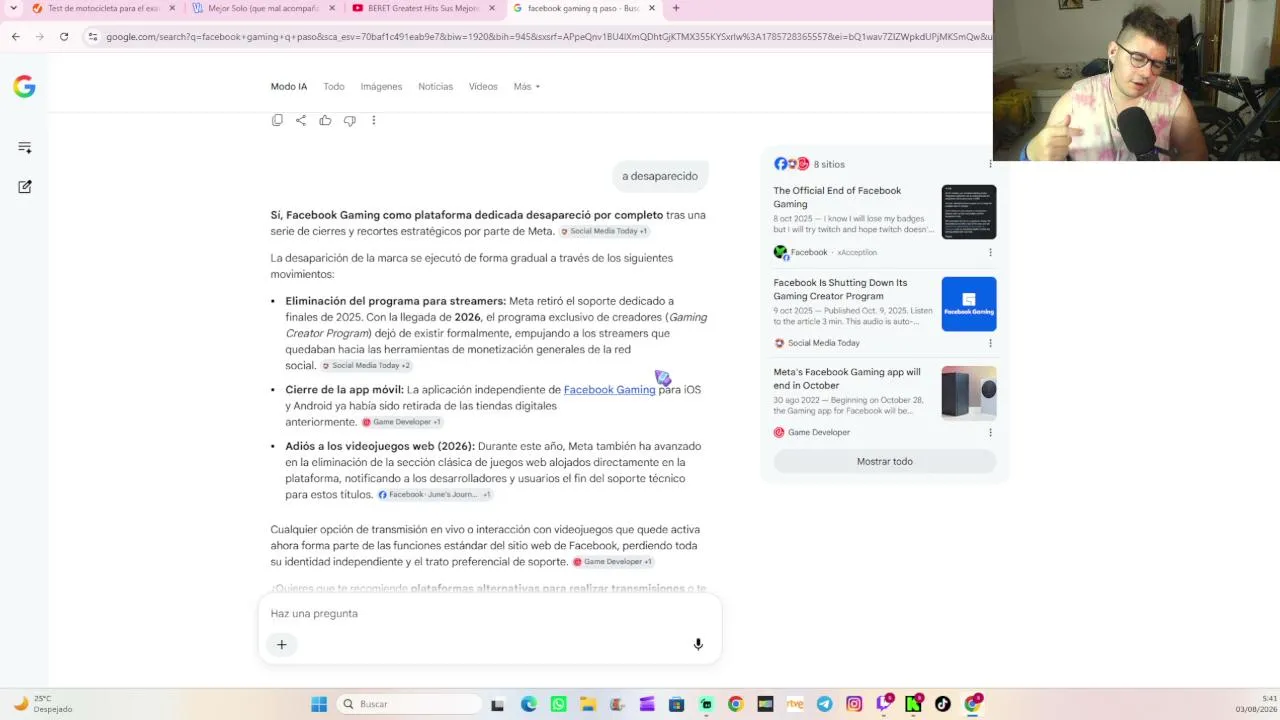Open options menu of 8 sitios panel
The image size is (1280, 720).
(990, 164)
